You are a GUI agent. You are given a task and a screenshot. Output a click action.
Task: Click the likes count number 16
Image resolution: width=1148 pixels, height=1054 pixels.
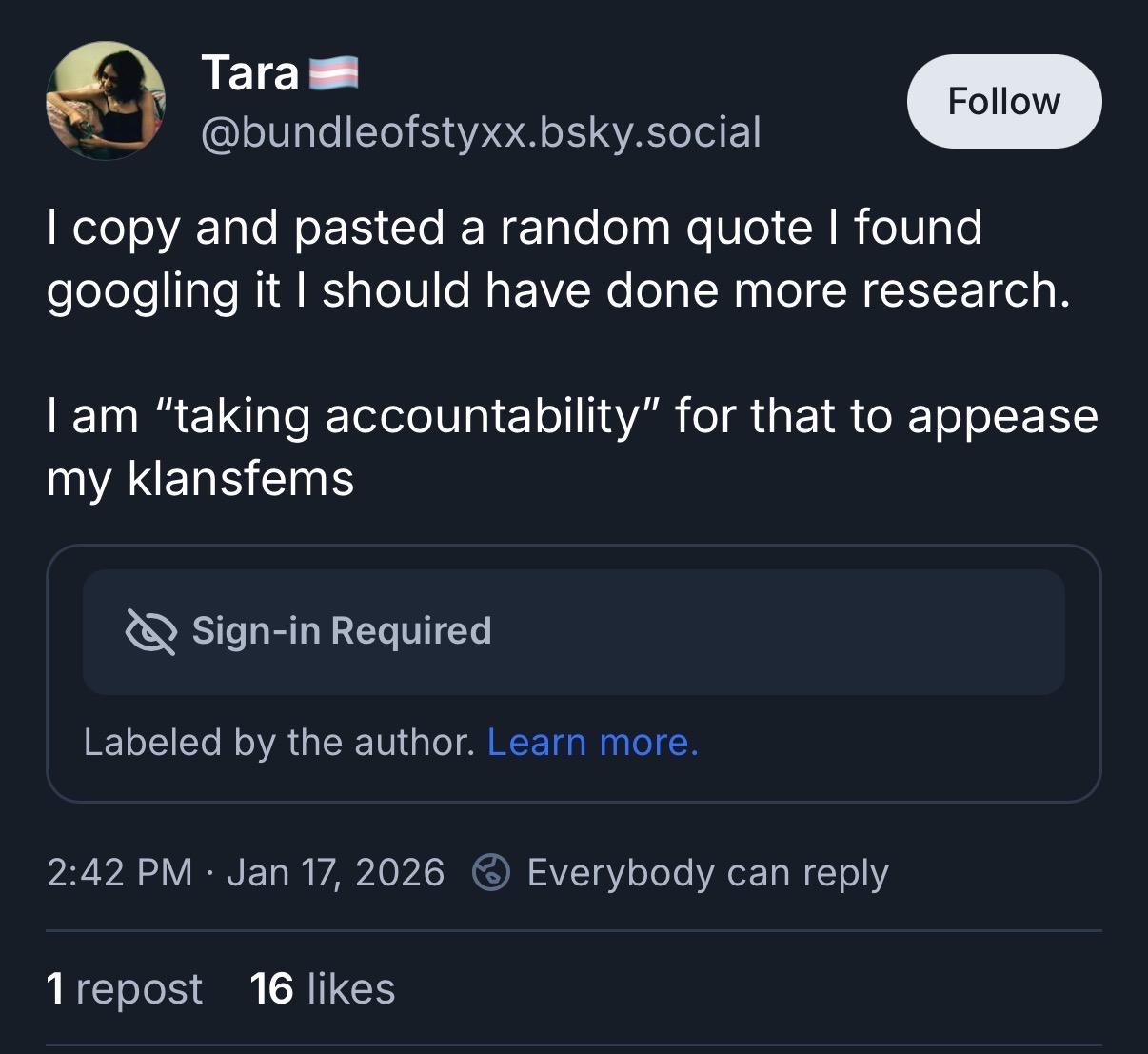(x=271, y=988)
